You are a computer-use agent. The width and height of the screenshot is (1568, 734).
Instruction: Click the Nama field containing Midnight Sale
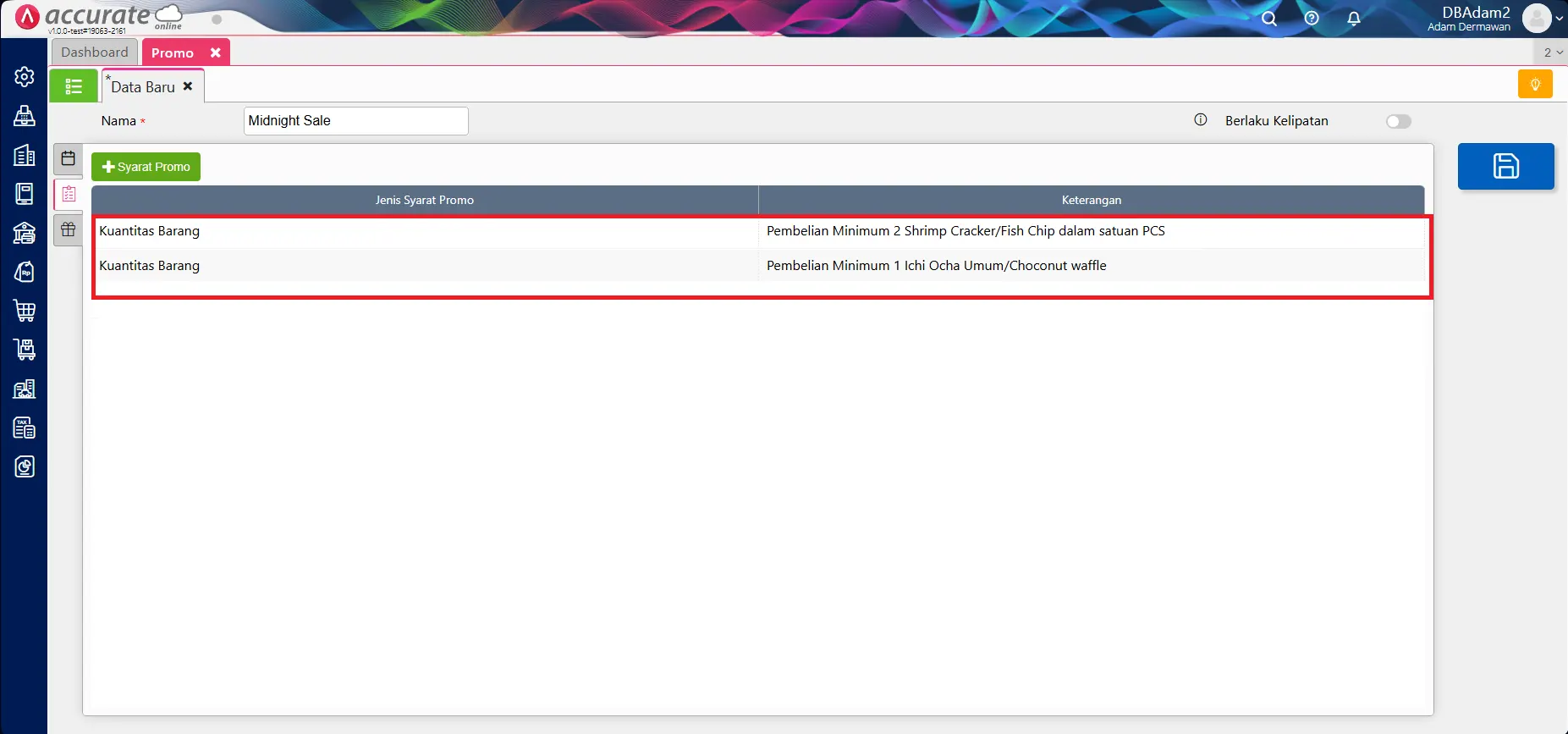click(x=355, y=121)
